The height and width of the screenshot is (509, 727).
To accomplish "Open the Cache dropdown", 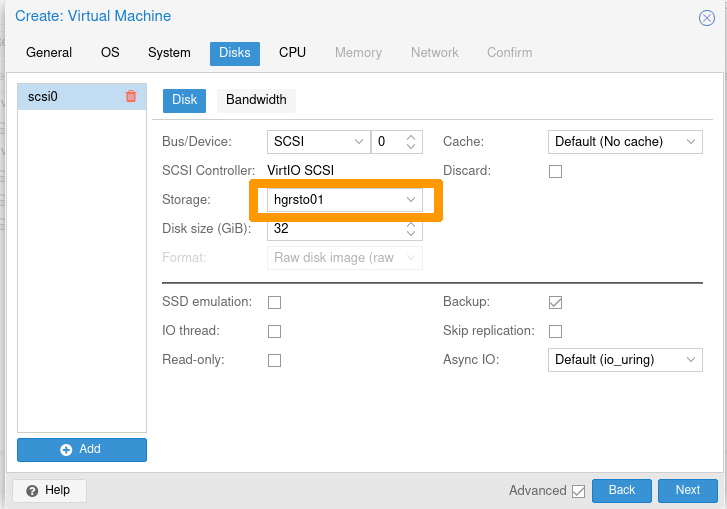I will [625, 141].
